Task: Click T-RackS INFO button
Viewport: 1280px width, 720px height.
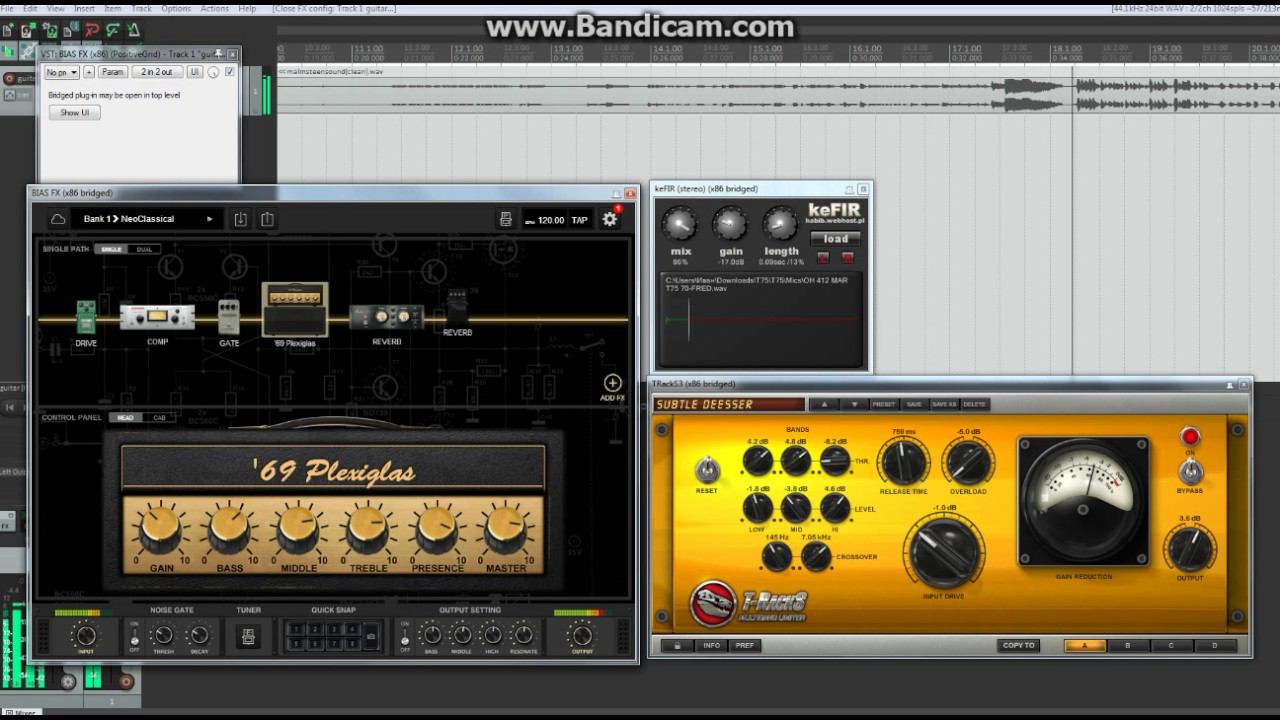Action: click(x=711, y=645)
